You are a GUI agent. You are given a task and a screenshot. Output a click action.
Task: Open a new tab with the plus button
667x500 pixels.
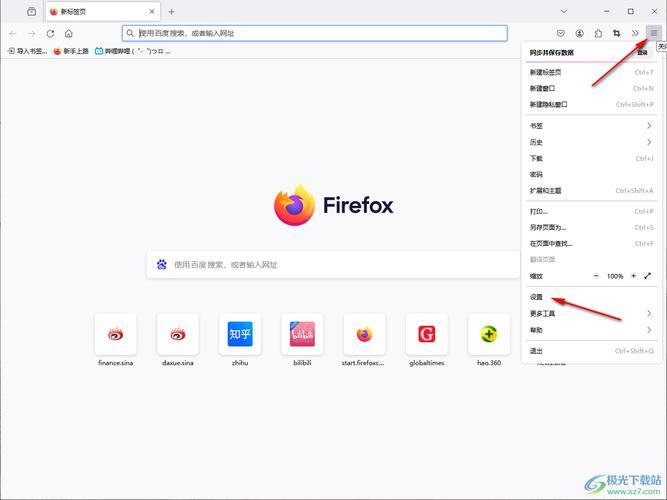pyautogui.click(x=171, y=11)
